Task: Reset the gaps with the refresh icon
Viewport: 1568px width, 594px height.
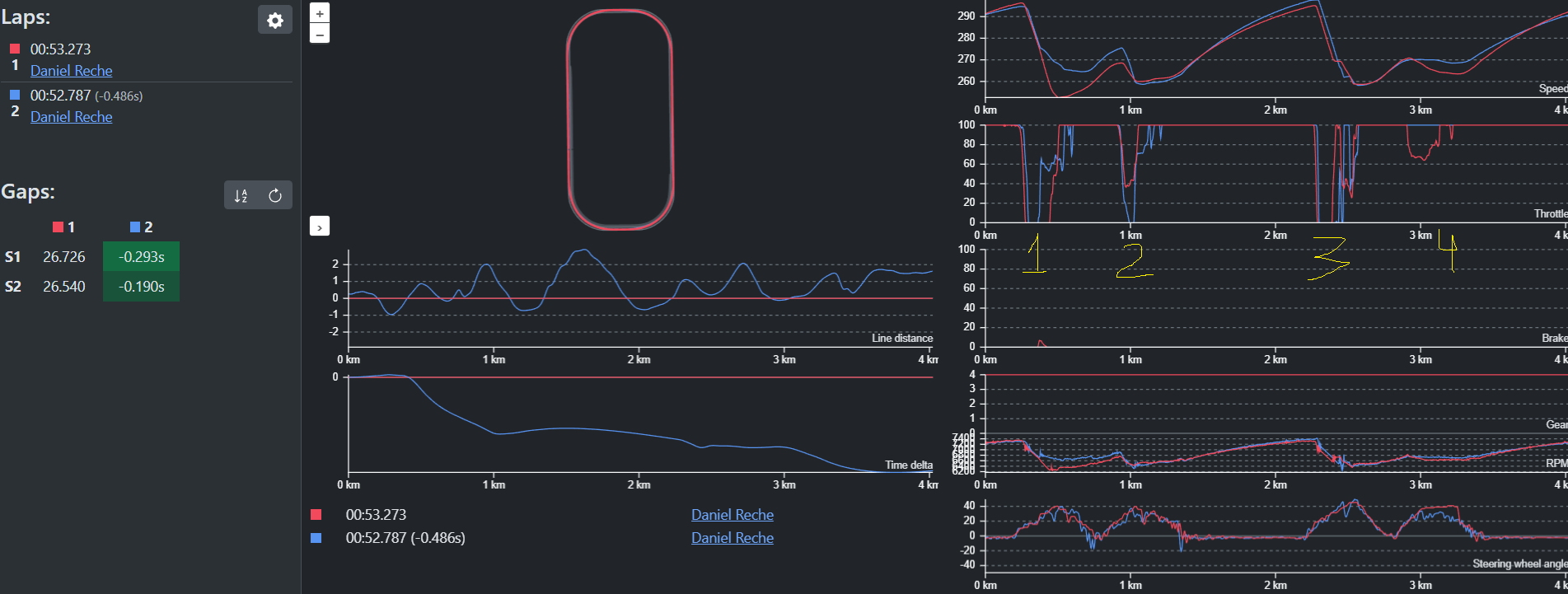Action: coord(275,195)
